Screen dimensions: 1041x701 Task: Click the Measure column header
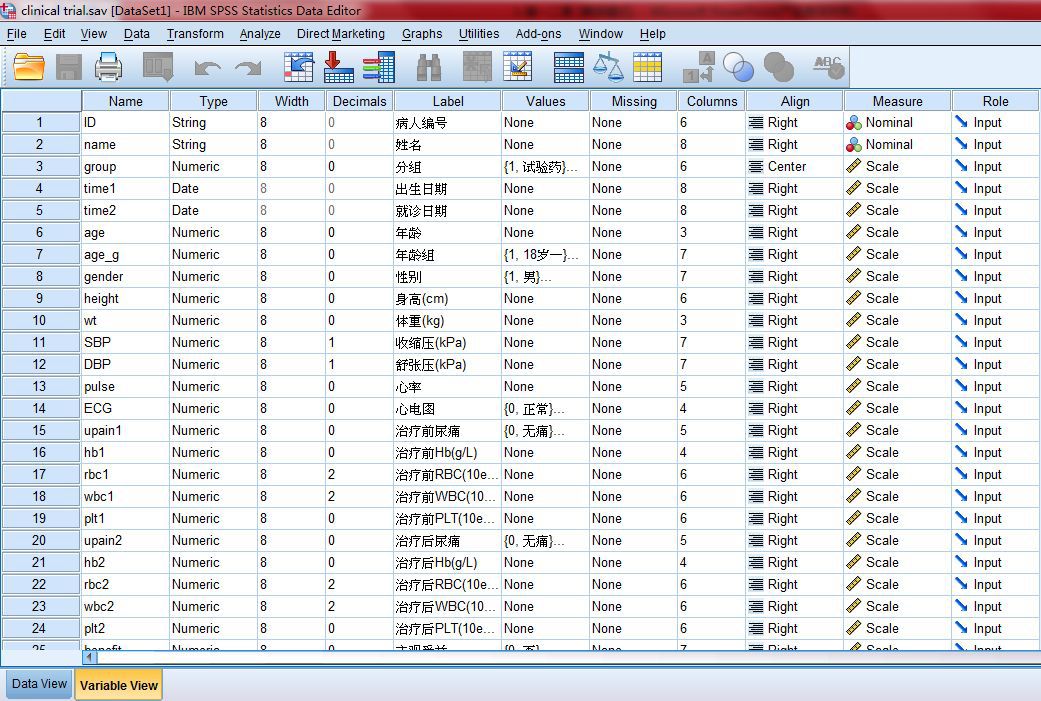(898, 101)
